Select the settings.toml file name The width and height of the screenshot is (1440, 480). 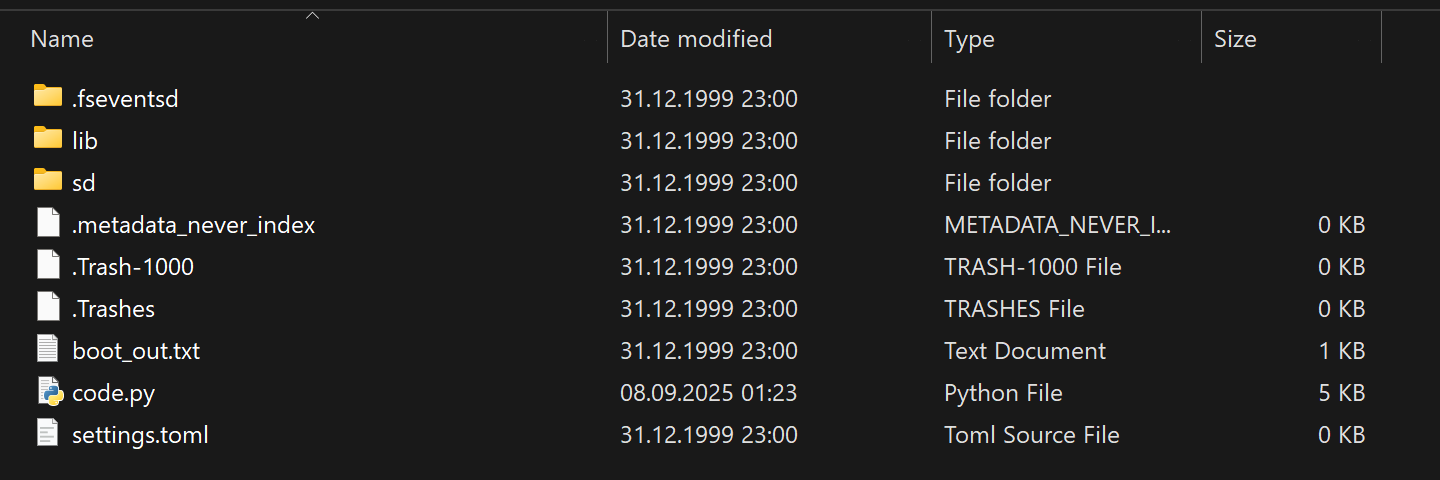point(140,435)
